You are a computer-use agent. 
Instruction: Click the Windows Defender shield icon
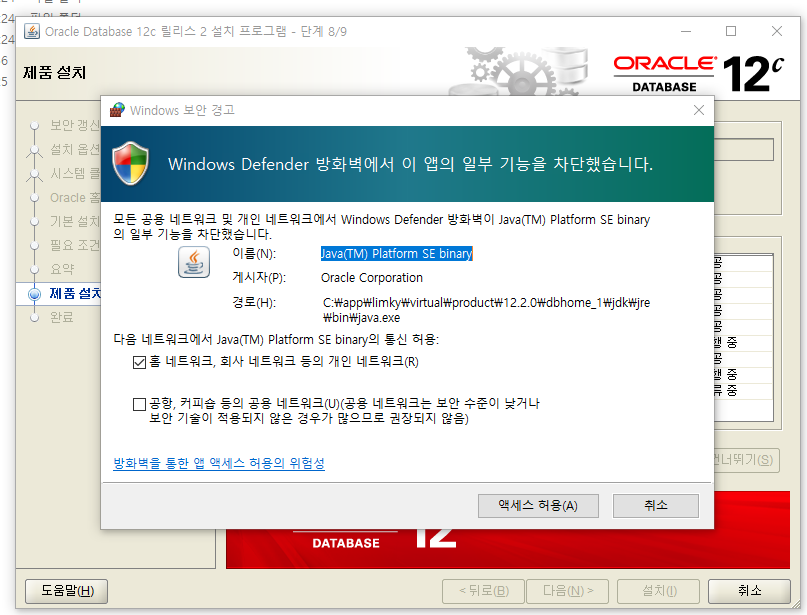(x=131, y=164)
